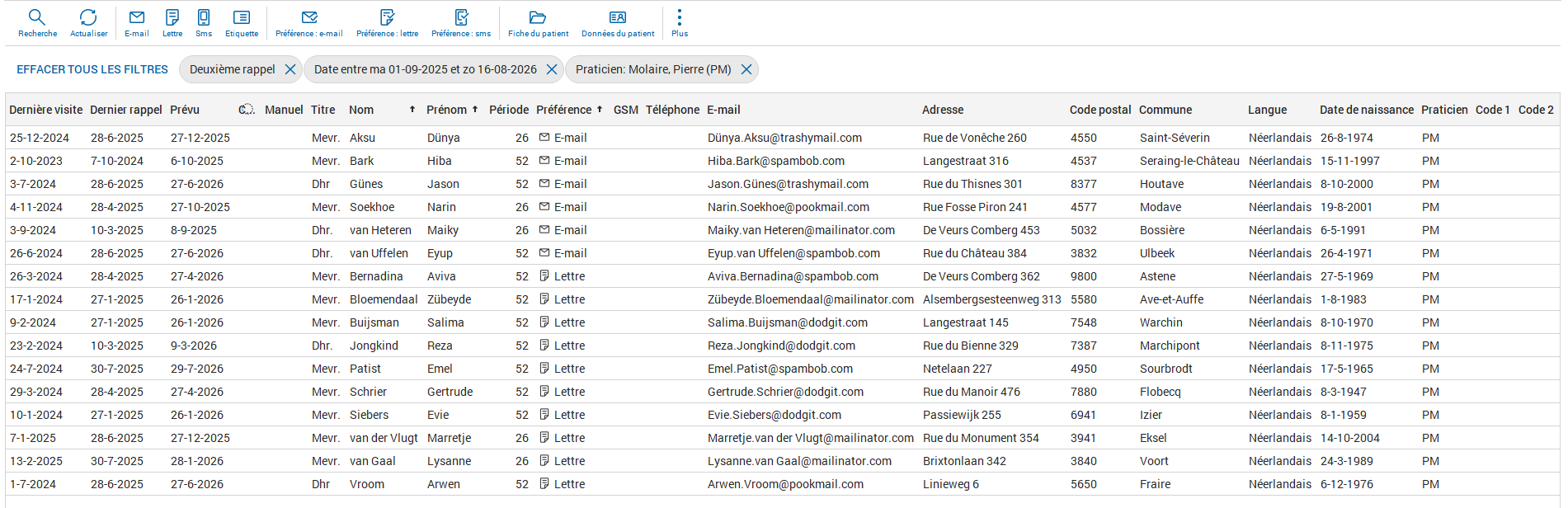
Task: Sort by Dernier rappel column
Action: (126, 110)
